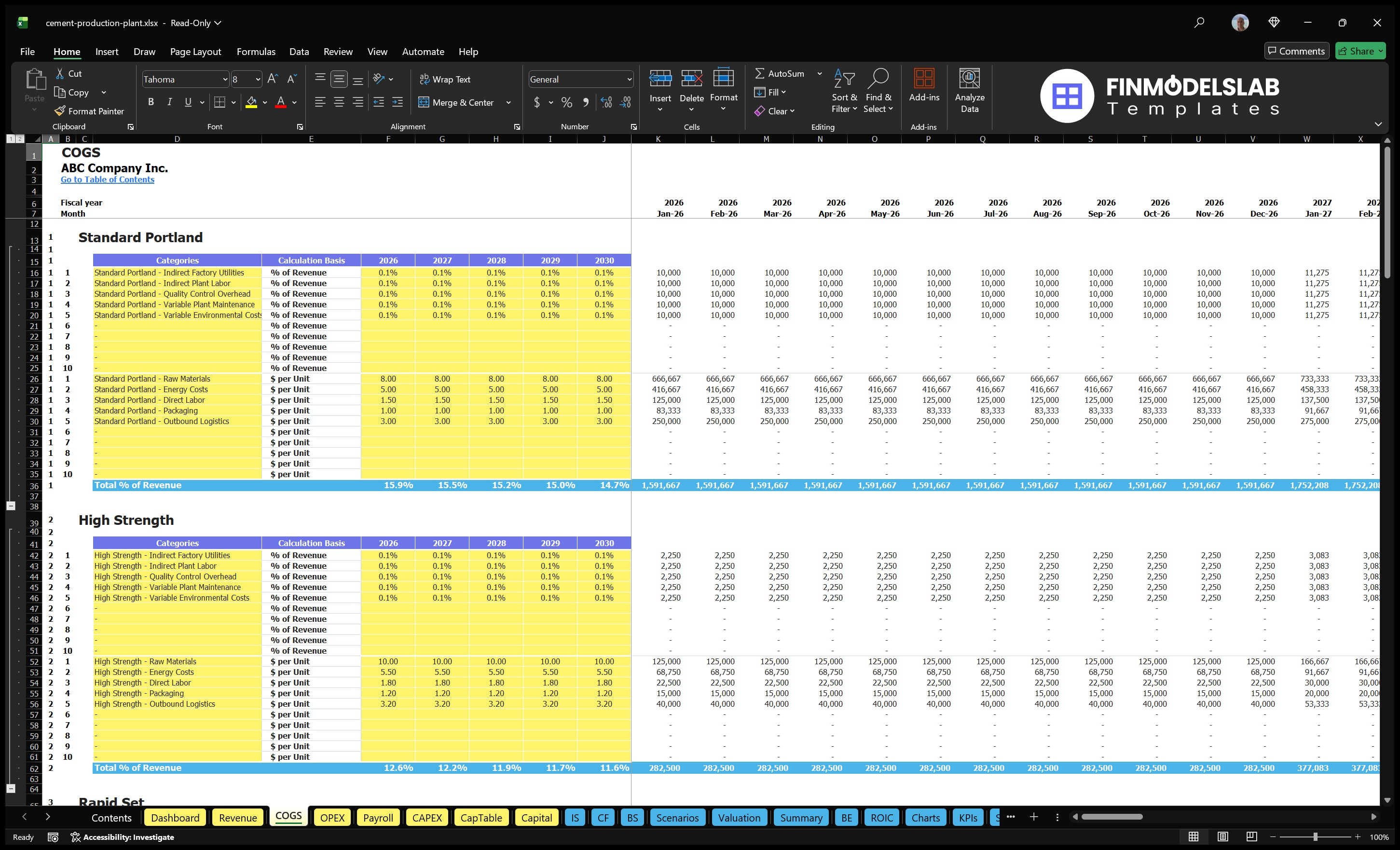Image resolution: width=1400 pixels, height=850 pixels.
Task: Apply Comma Style format
Action: tap(586, 102)
